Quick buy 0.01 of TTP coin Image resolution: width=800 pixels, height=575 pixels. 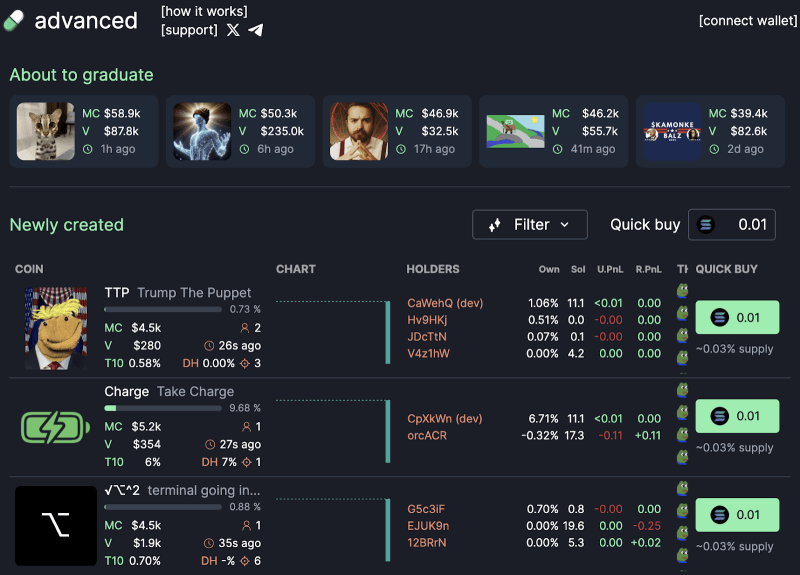click(737, 317)
